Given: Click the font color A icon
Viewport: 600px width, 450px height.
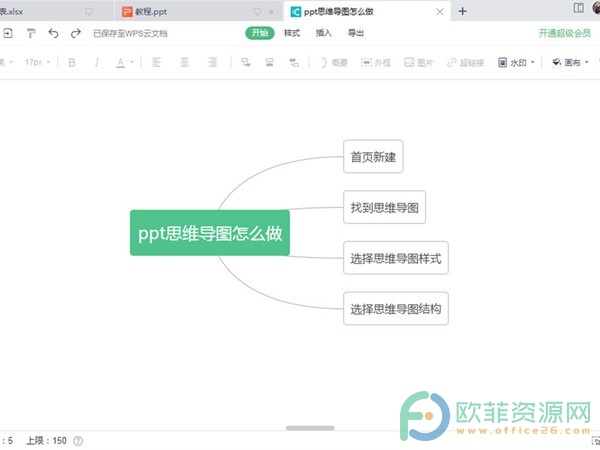Looking at the screenshot, I should 121,62.
